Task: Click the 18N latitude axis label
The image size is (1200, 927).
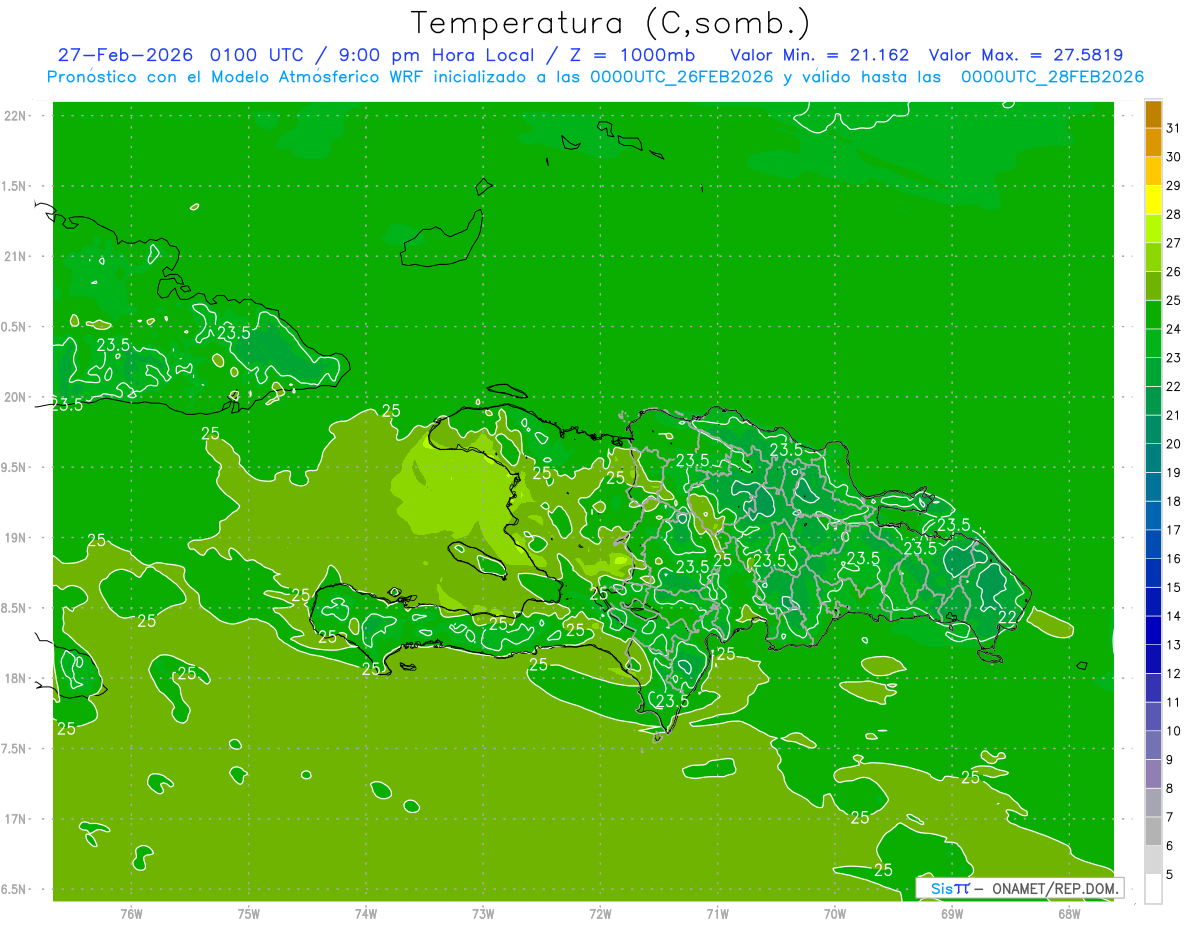Action: coord(15,679)
